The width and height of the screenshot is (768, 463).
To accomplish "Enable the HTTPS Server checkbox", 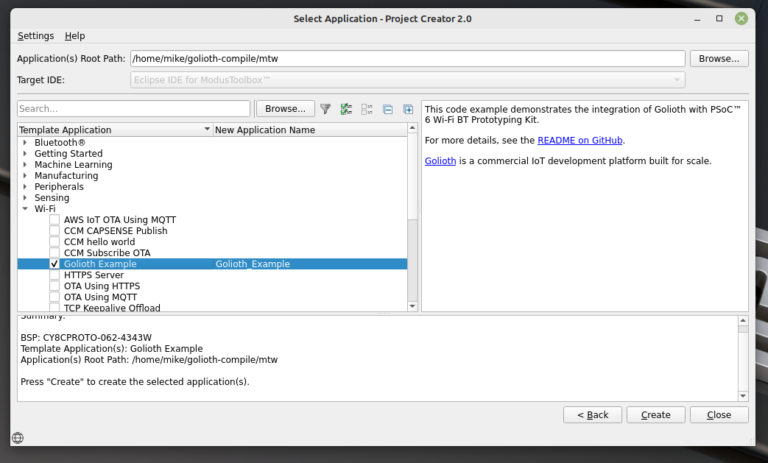I will [55, 275].
